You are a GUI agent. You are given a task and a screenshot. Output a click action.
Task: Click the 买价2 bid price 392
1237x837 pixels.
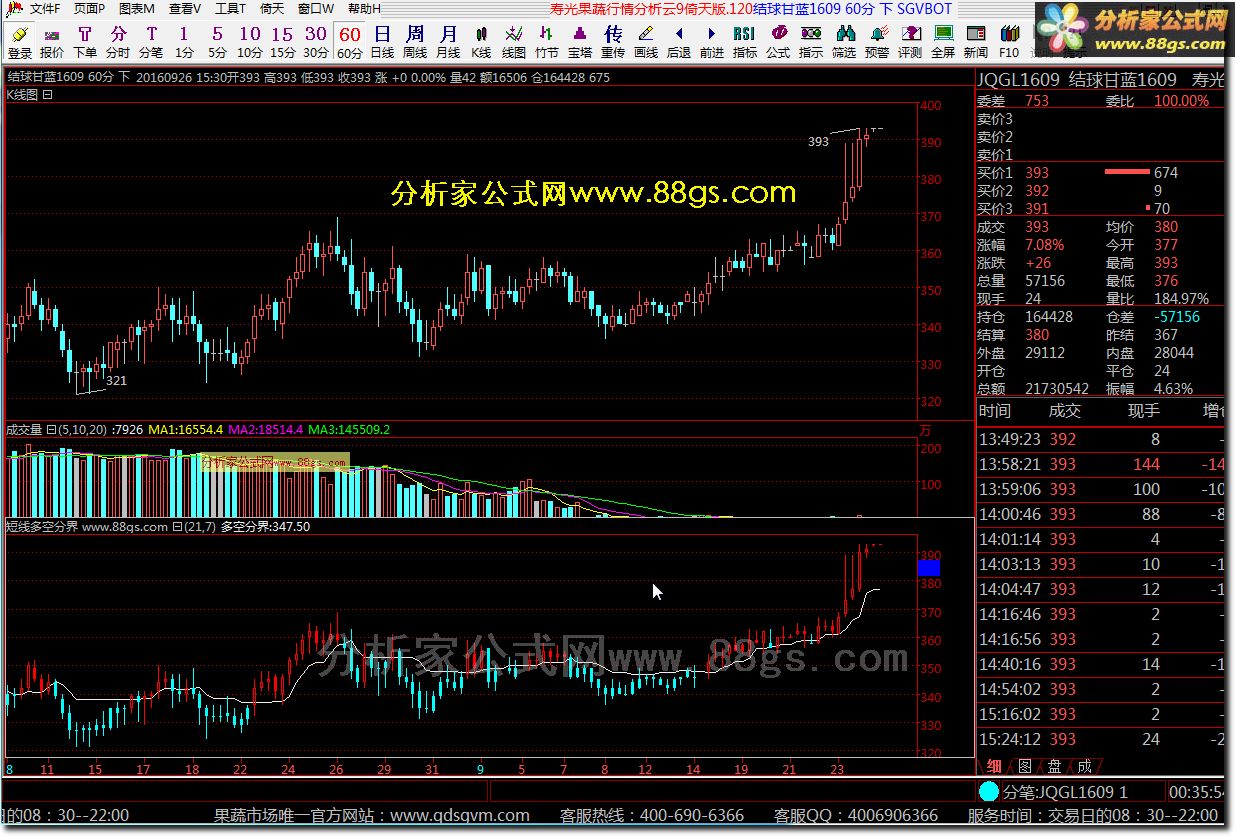(1037, 191)
